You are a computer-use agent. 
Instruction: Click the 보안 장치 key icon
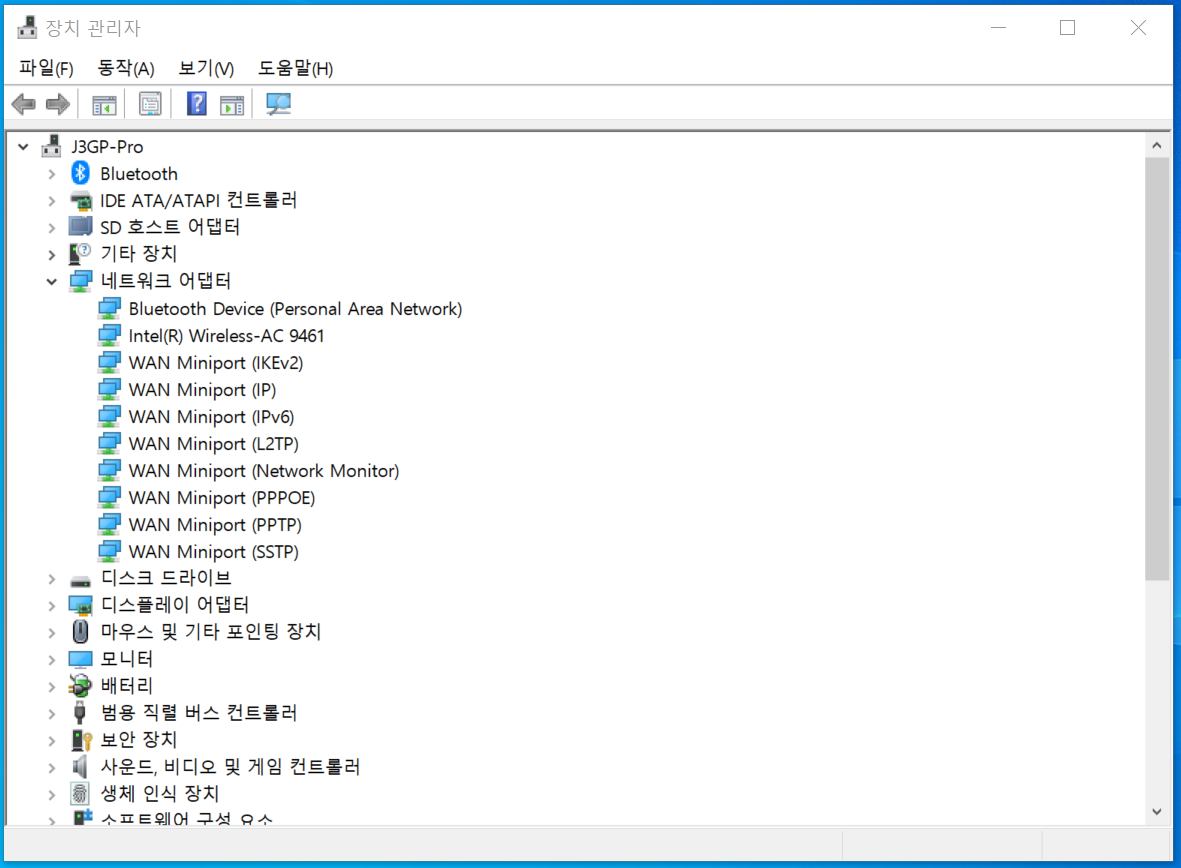81,740
